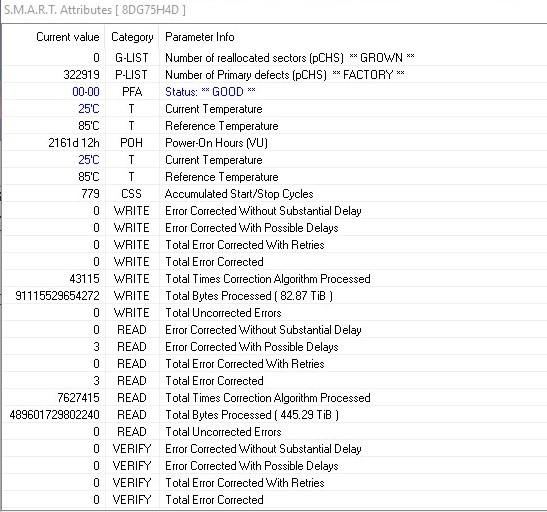The height and width of the screenshot is (512, 547).
Task: Select VERIFY Total Error Corrected With Retries
Action: [x=275, y=483]
